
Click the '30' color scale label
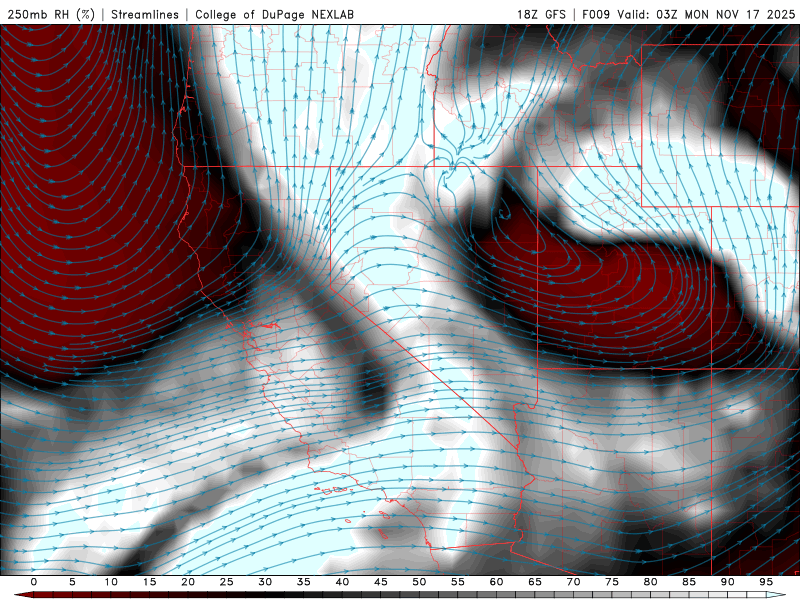click(265, 582)
